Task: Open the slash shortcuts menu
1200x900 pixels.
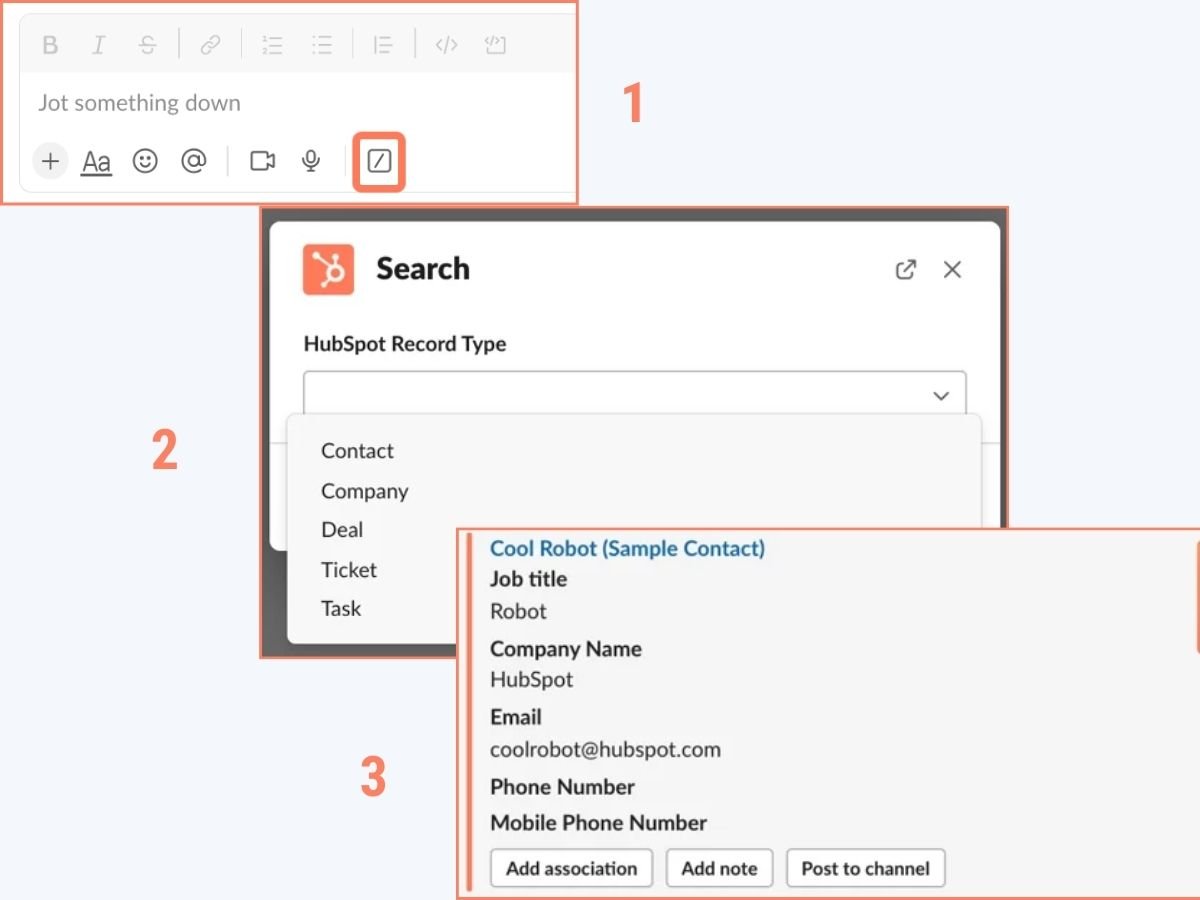Action: [x=379, y=161]
